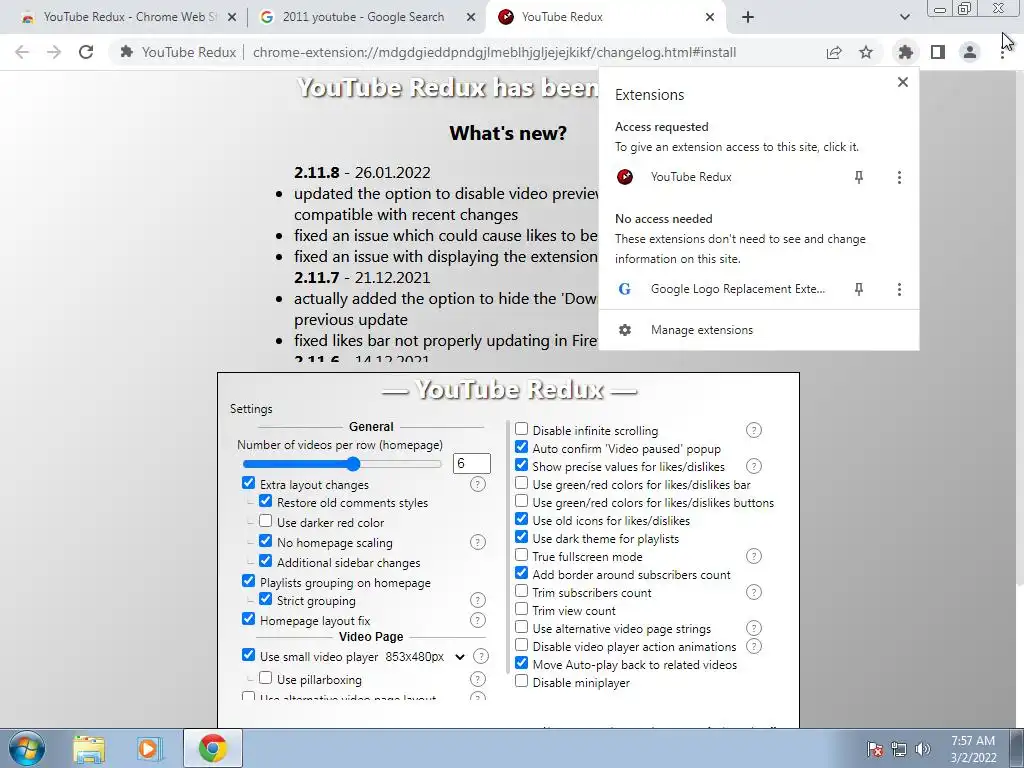Enable green/red colors for likes/dislikes bar
Screen dimensions: 1024x768
521,483
